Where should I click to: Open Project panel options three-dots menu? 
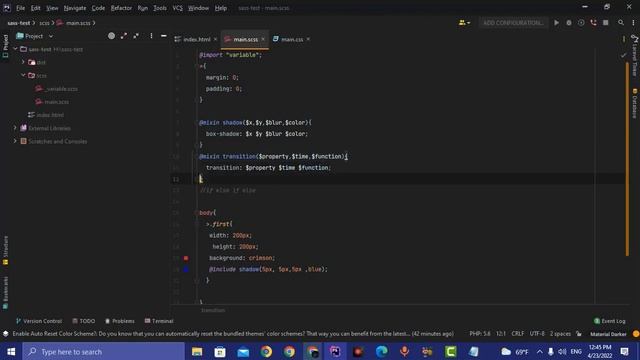pos(151,36)
